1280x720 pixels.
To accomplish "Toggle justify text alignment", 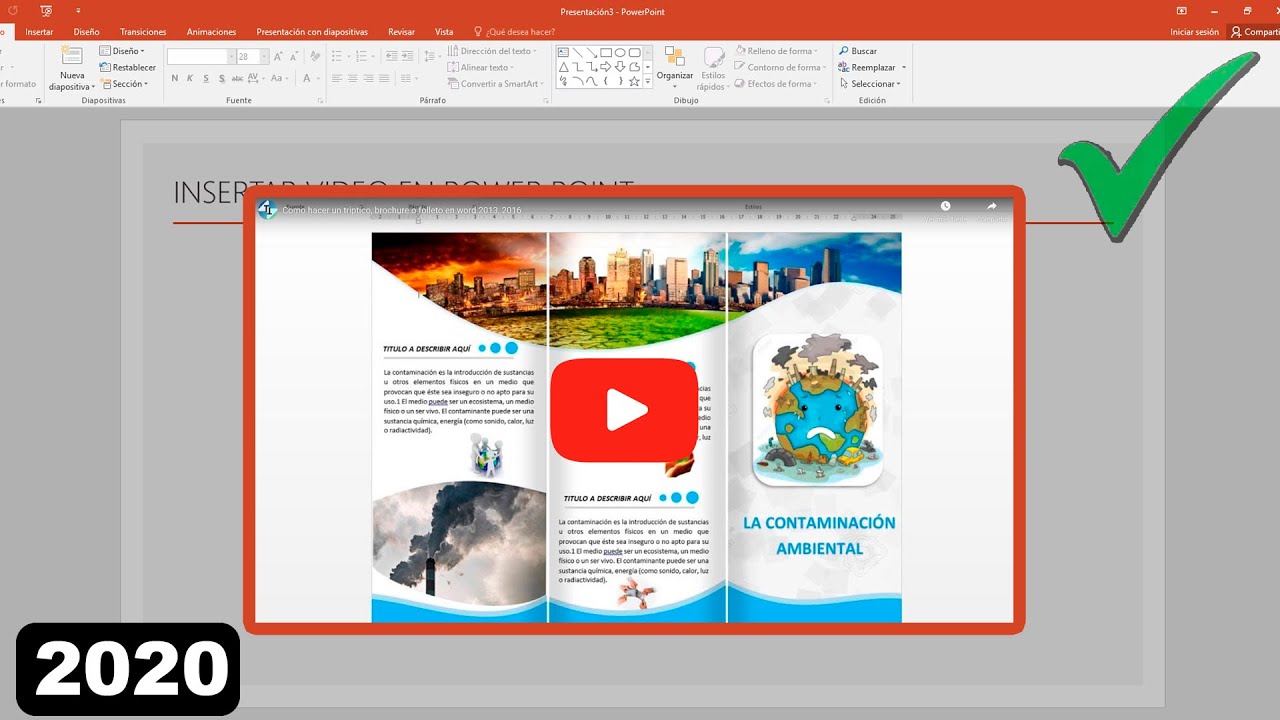I will pyautogui.click(x=384, y=78).
